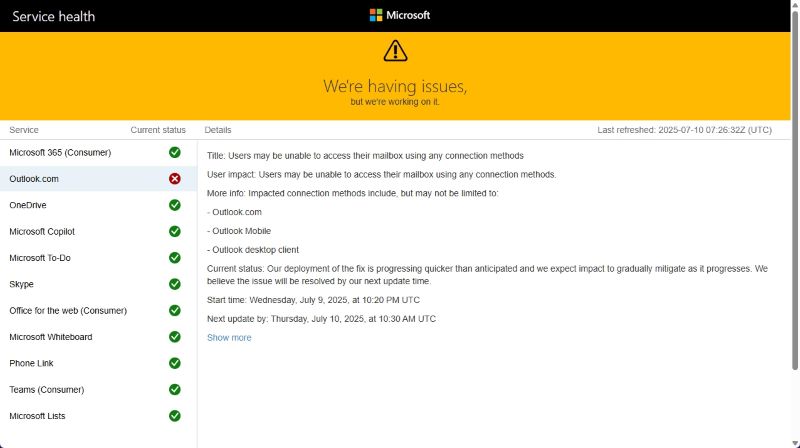Click green check icon for Microsoft 365 (Consumer)
Image resolution: width=800 pixels, height=448 pixels.
tap(174, 153)
